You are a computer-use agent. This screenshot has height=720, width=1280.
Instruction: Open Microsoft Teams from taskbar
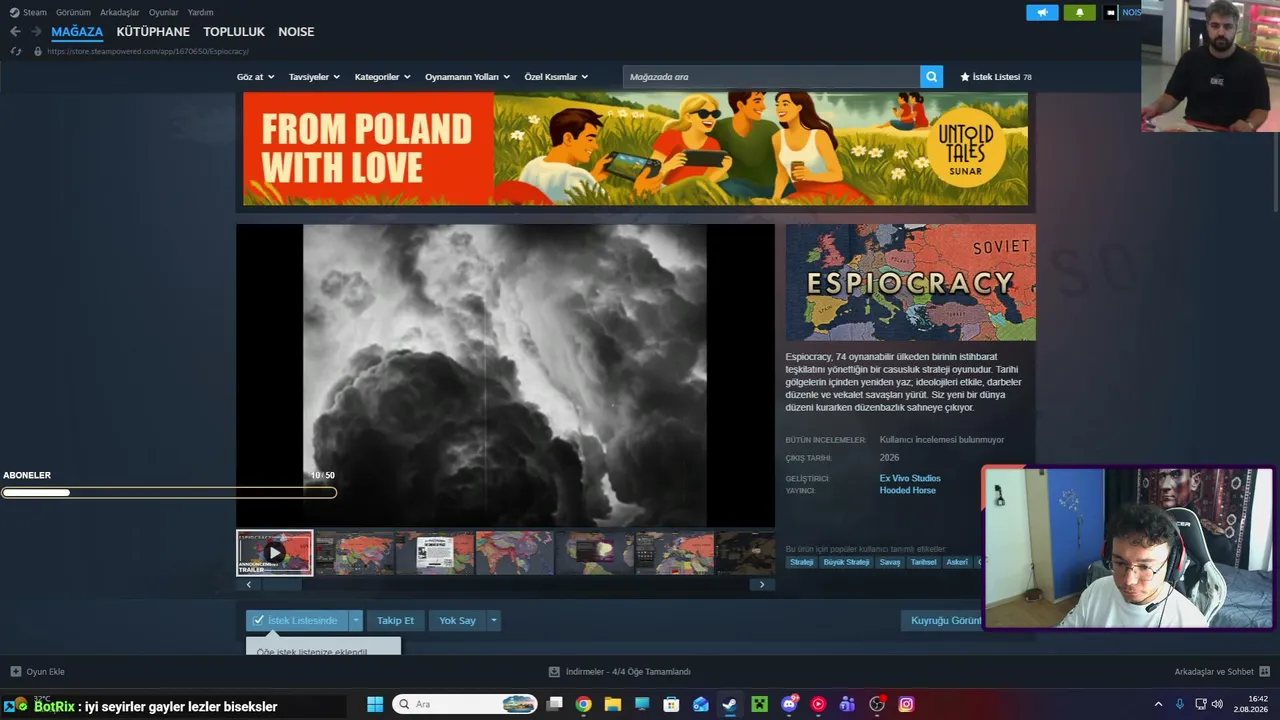pyautogui.click(x=848, y=704)
